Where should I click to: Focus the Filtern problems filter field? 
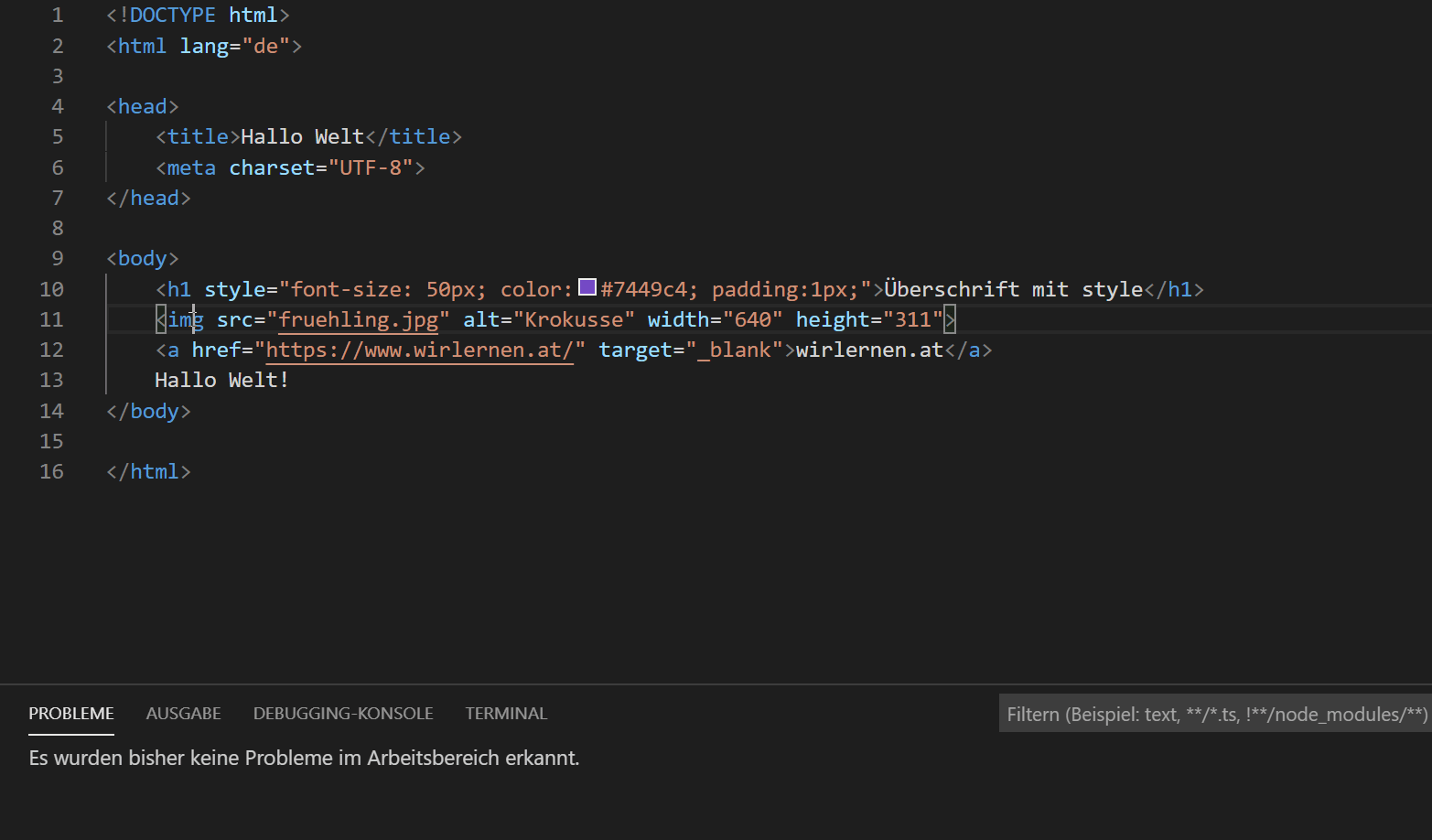1215,715
